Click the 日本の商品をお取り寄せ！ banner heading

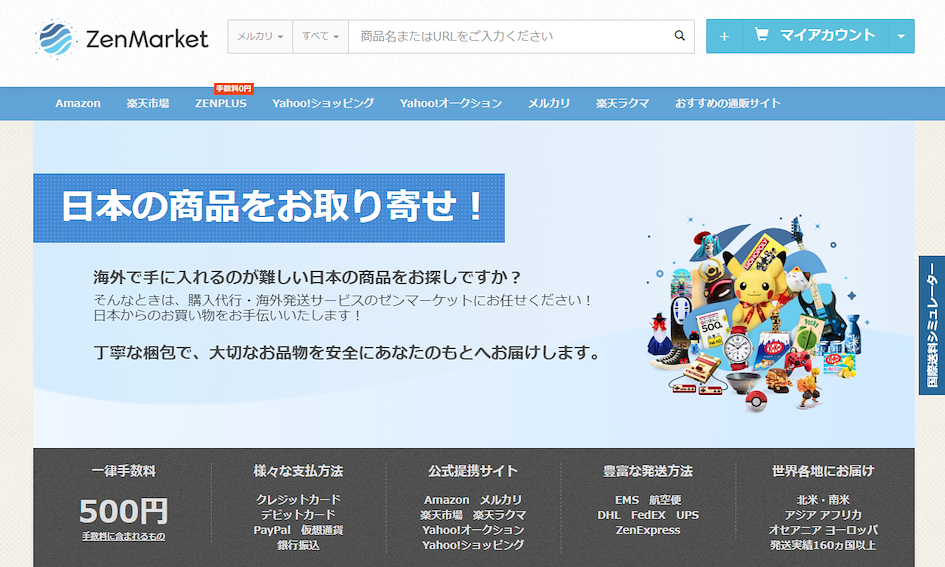(x=269, y=208)
